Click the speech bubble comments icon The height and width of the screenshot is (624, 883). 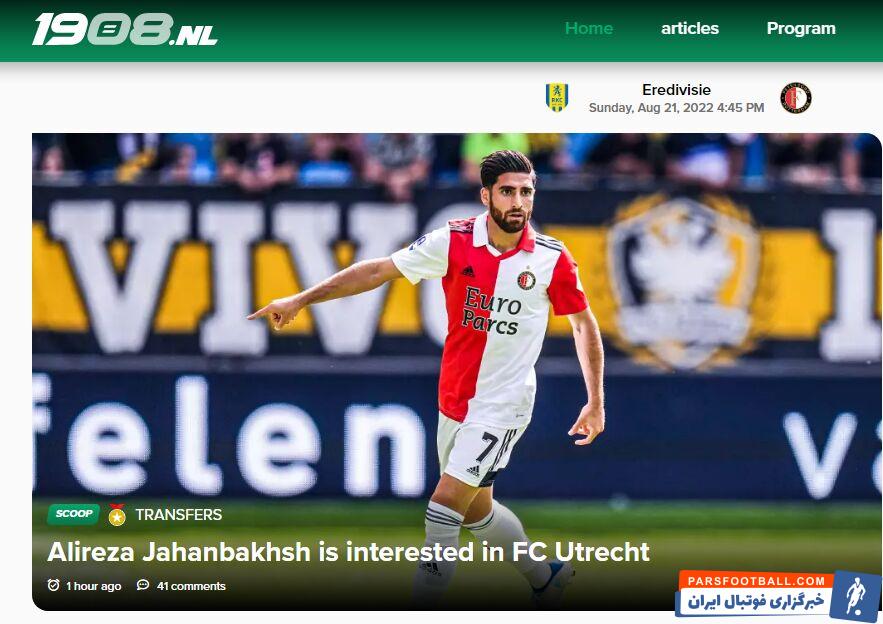click(143, 585)
